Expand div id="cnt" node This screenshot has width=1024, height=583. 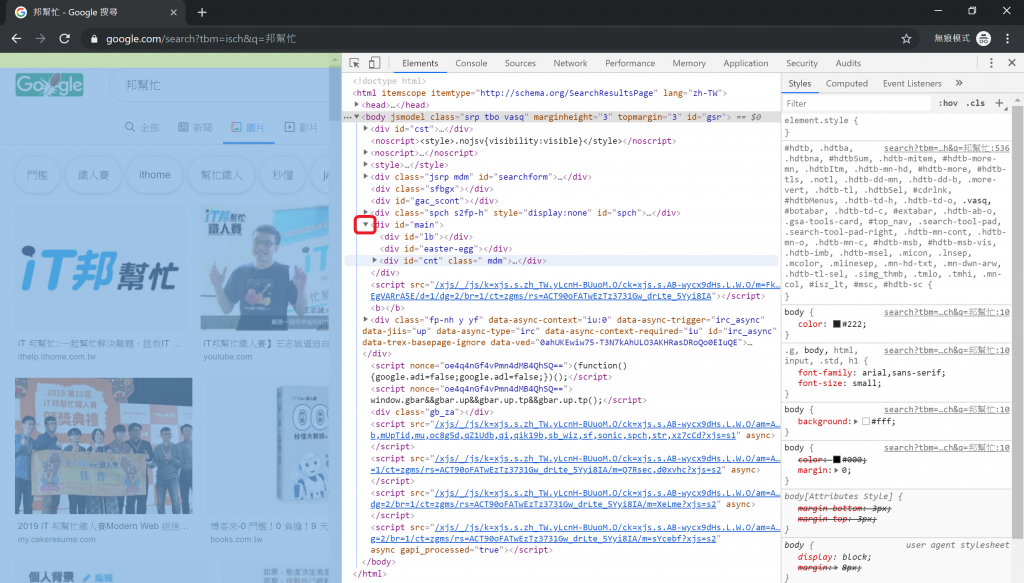375,260
